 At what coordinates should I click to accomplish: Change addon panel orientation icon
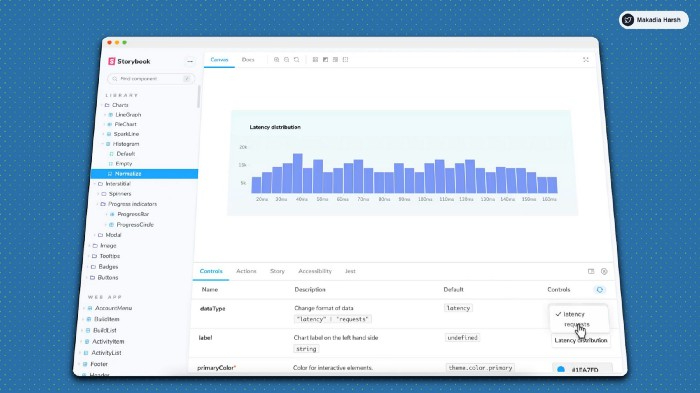coord(591,271)
